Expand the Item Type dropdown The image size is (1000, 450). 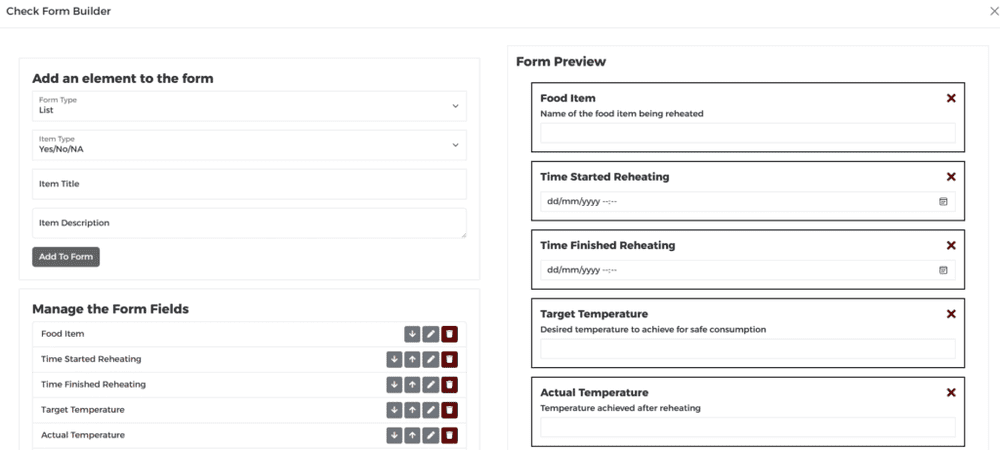click(x=249, y=145)
